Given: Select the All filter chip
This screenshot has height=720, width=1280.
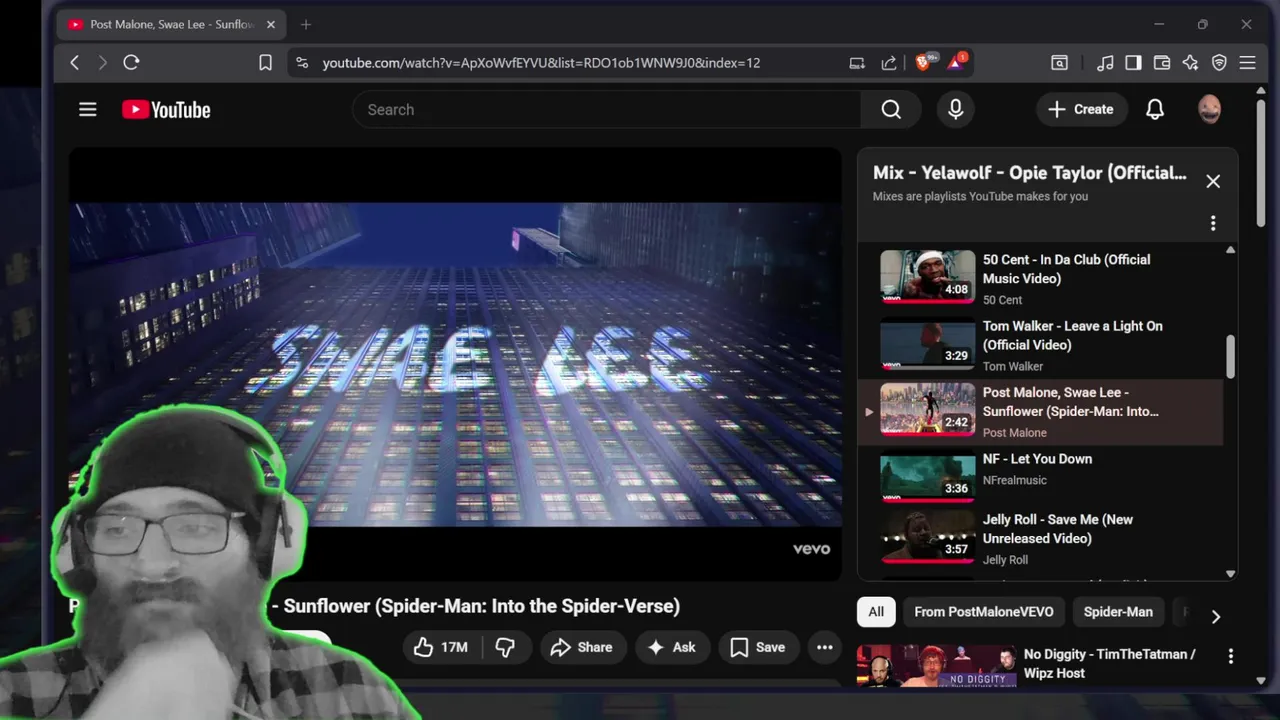Looking at the screenshot, I should click(876, 612).
